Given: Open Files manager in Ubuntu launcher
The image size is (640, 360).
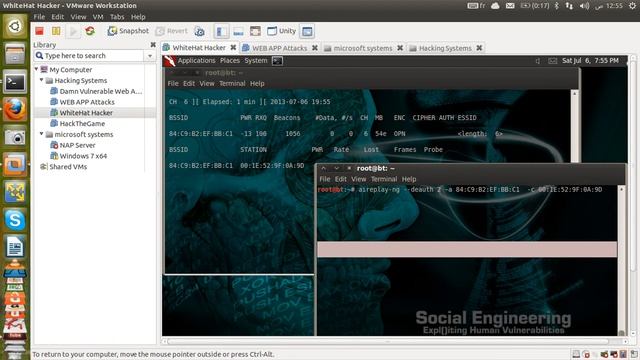Looking at the screenshot, I should [15, 54].
